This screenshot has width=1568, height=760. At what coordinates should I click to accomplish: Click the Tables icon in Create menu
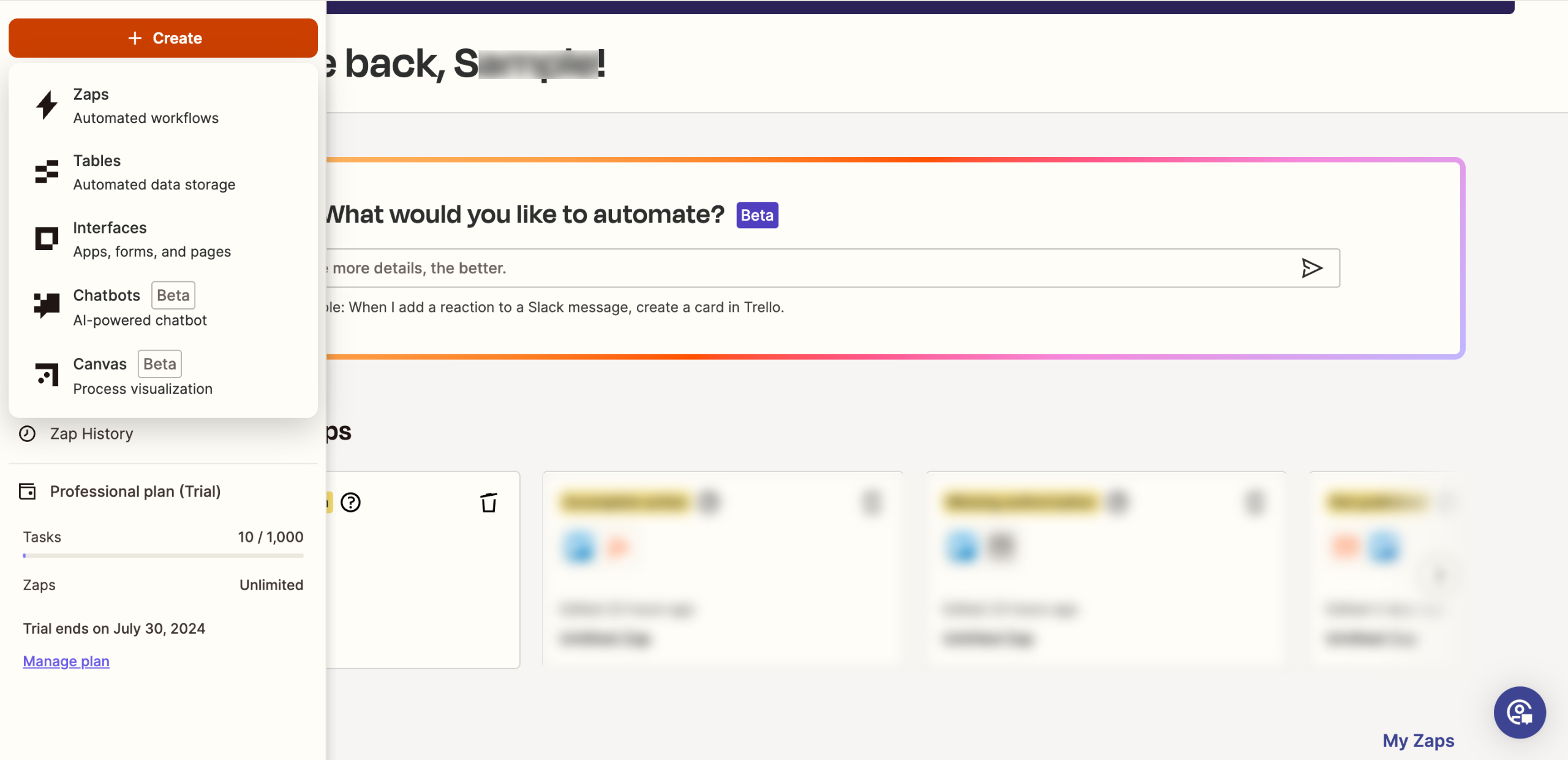[x=47, y=172]
